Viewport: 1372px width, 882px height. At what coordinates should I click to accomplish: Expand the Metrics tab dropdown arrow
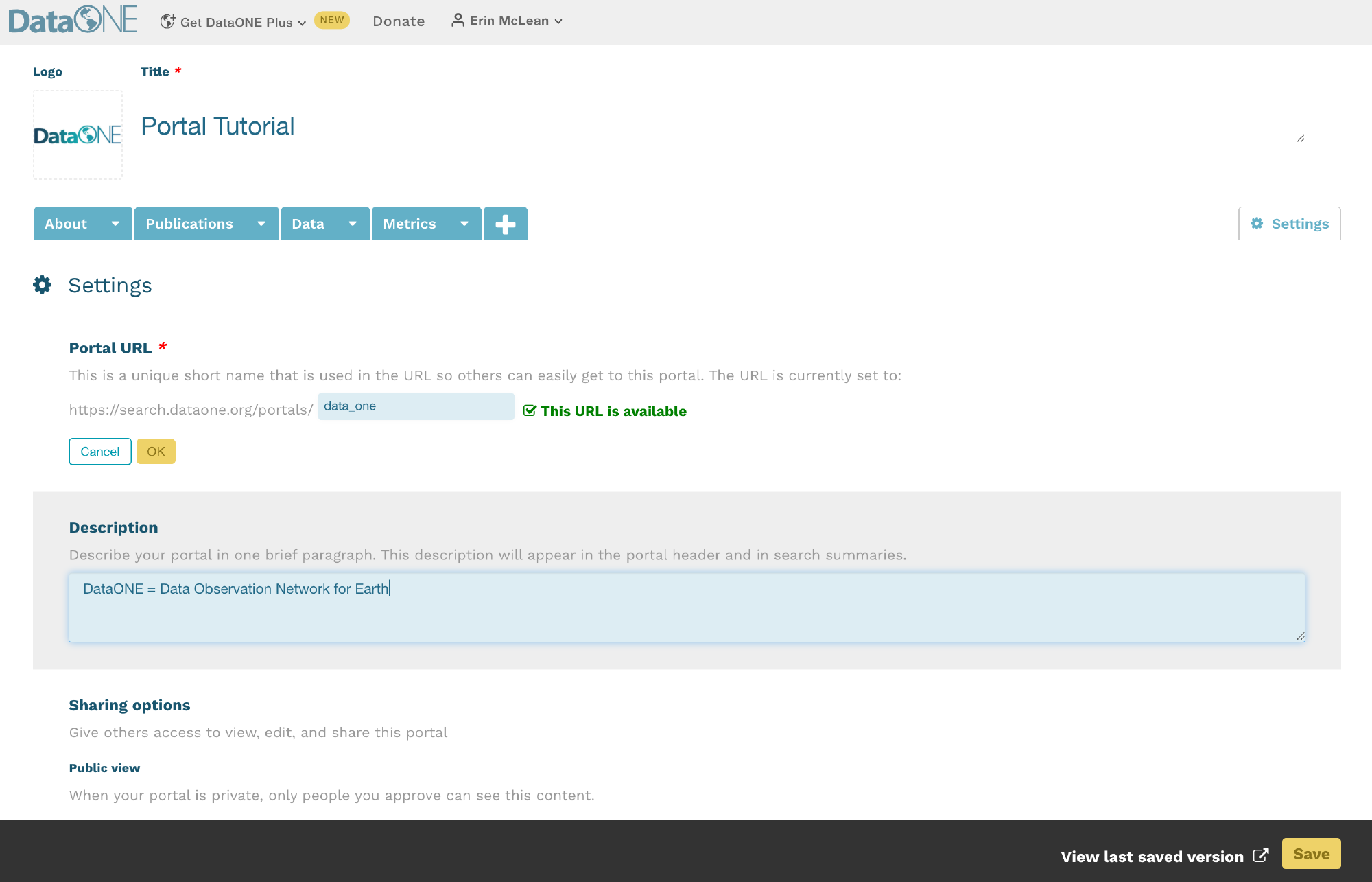point(464,224)
